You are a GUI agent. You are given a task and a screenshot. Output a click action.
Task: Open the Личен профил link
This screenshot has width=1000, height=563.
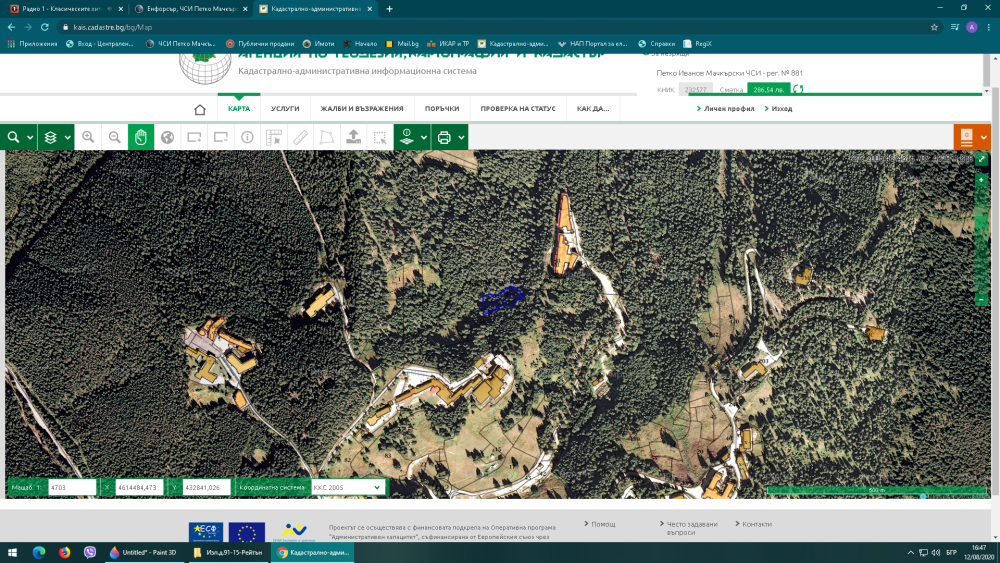[729, 108]
